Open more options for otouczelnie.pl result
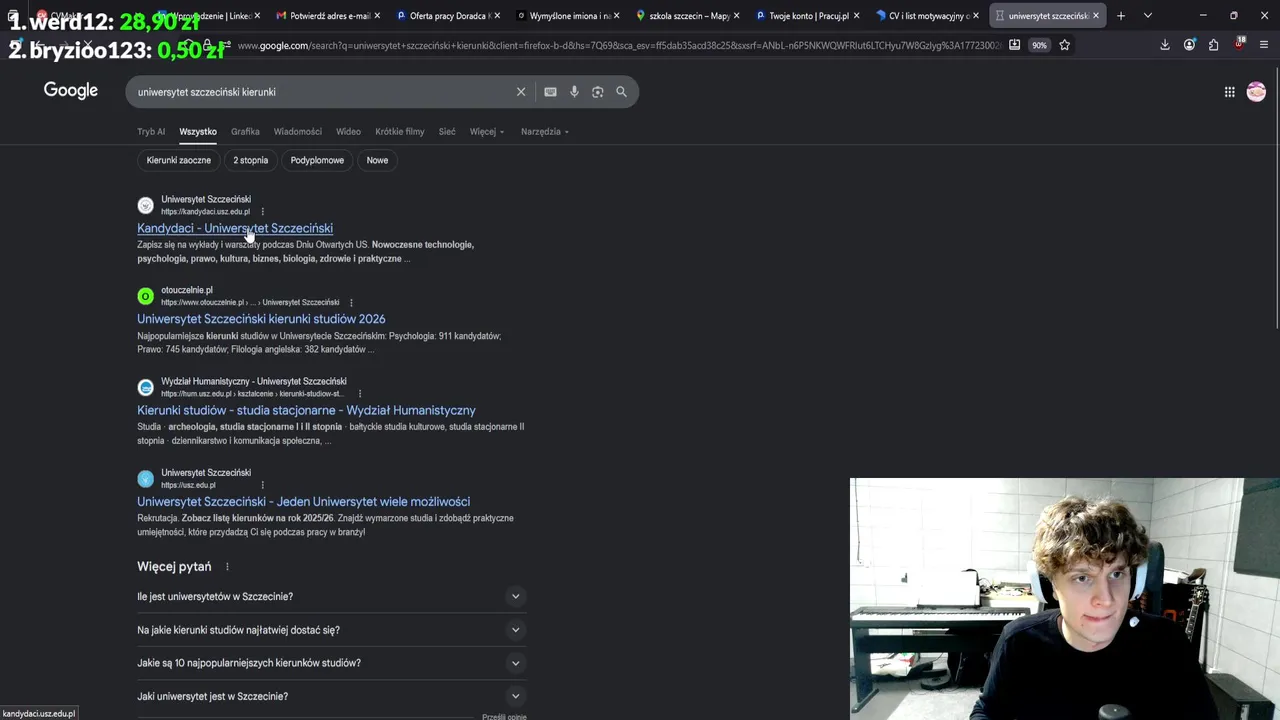Viewport: 1280px width, 720px height. pyautogui.click(x=351, y=302)
